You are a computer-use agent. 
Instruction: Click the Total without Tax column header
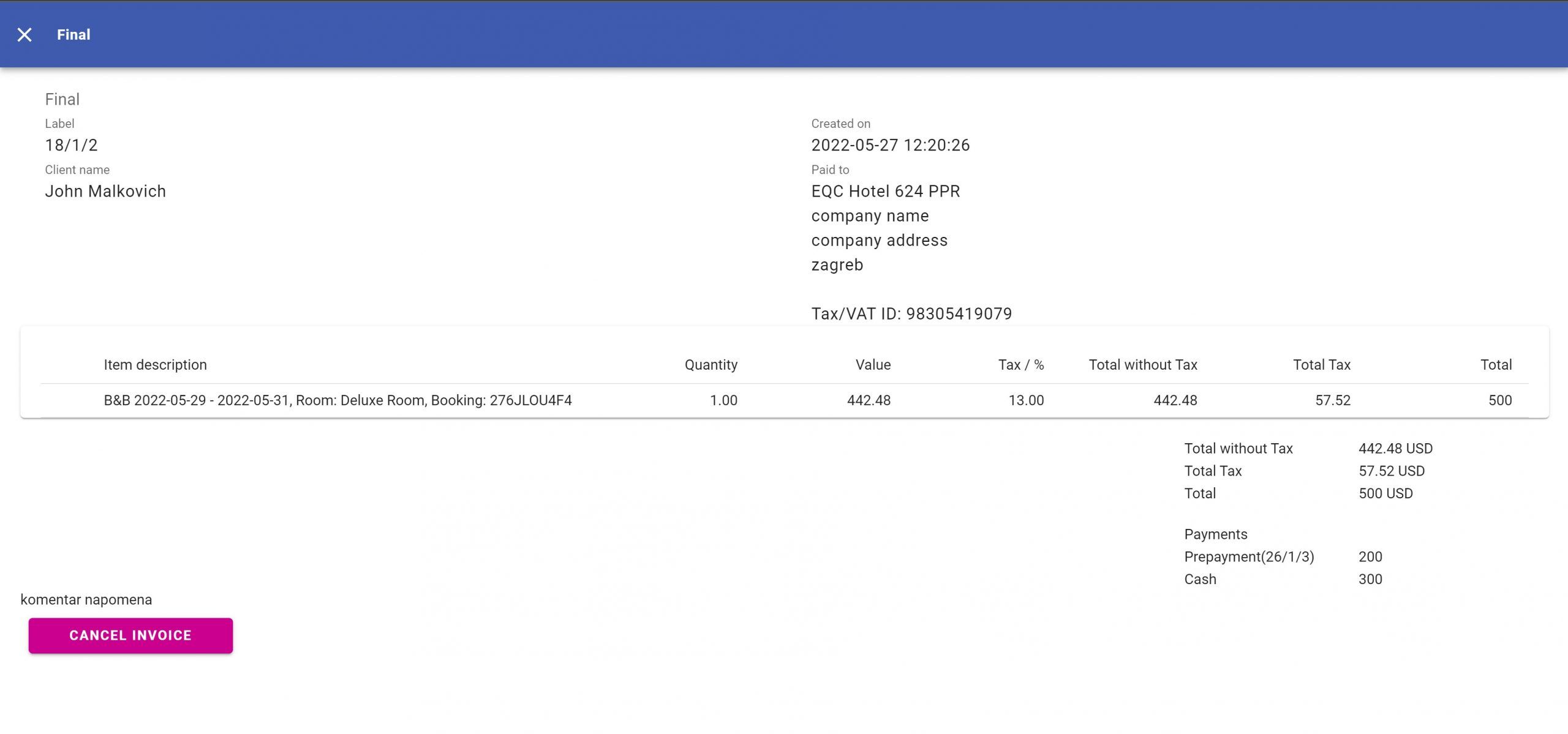pyautogui.click(x=1142, y=364)
